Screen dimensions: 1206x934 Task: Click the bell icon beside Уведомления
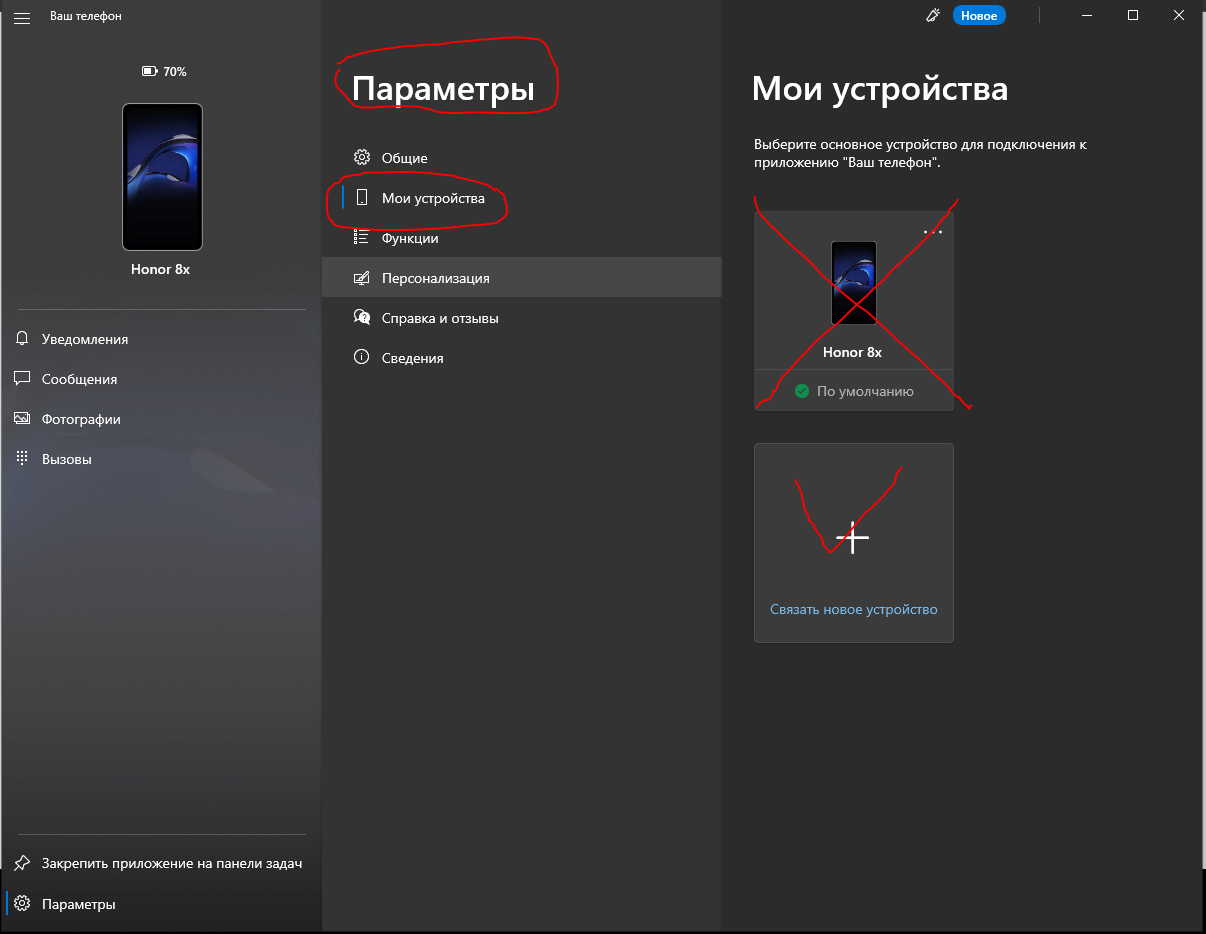[22, 339]
